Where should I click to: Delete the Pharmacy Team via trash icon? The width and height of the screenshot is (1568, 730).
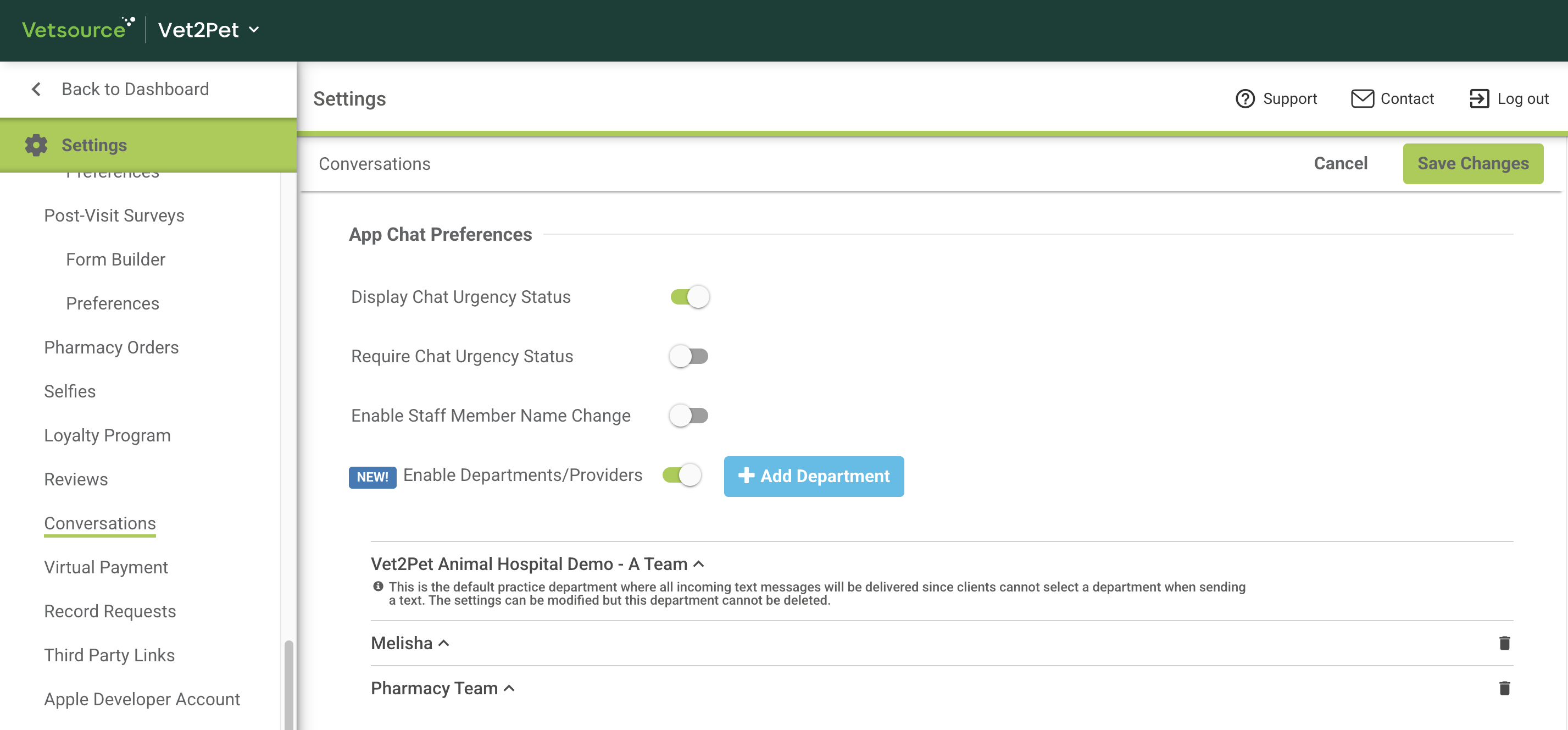point(1504,688)
